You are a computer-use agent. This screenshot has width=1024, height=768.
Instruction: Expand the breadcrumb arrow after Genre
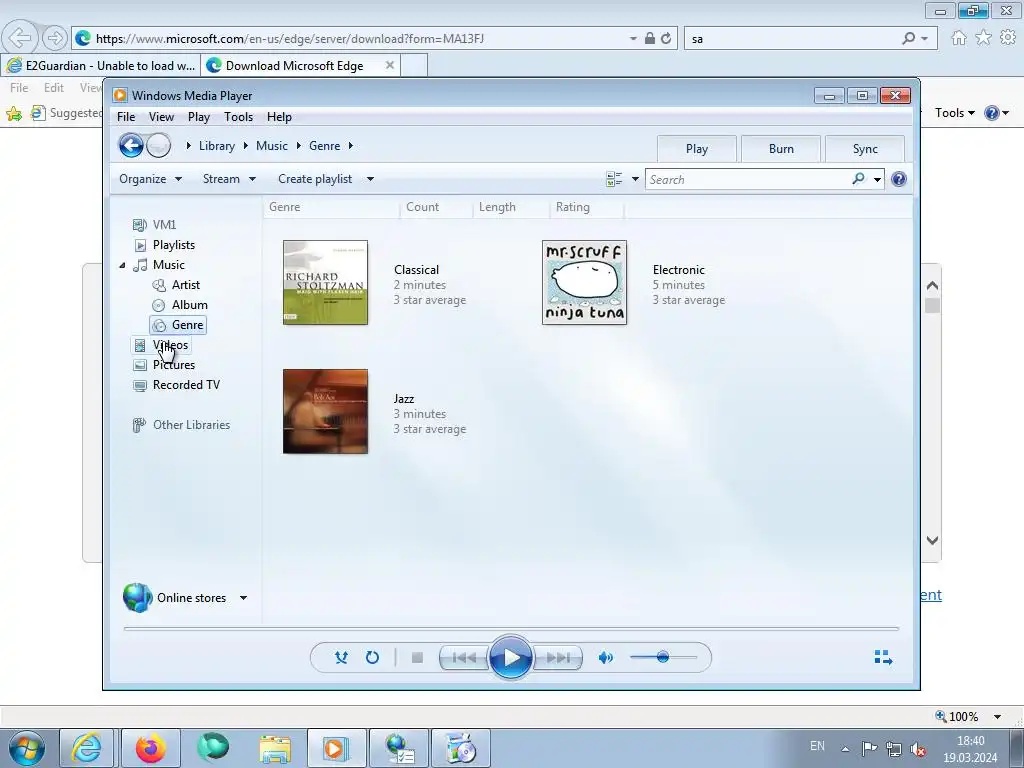[351, 146]
